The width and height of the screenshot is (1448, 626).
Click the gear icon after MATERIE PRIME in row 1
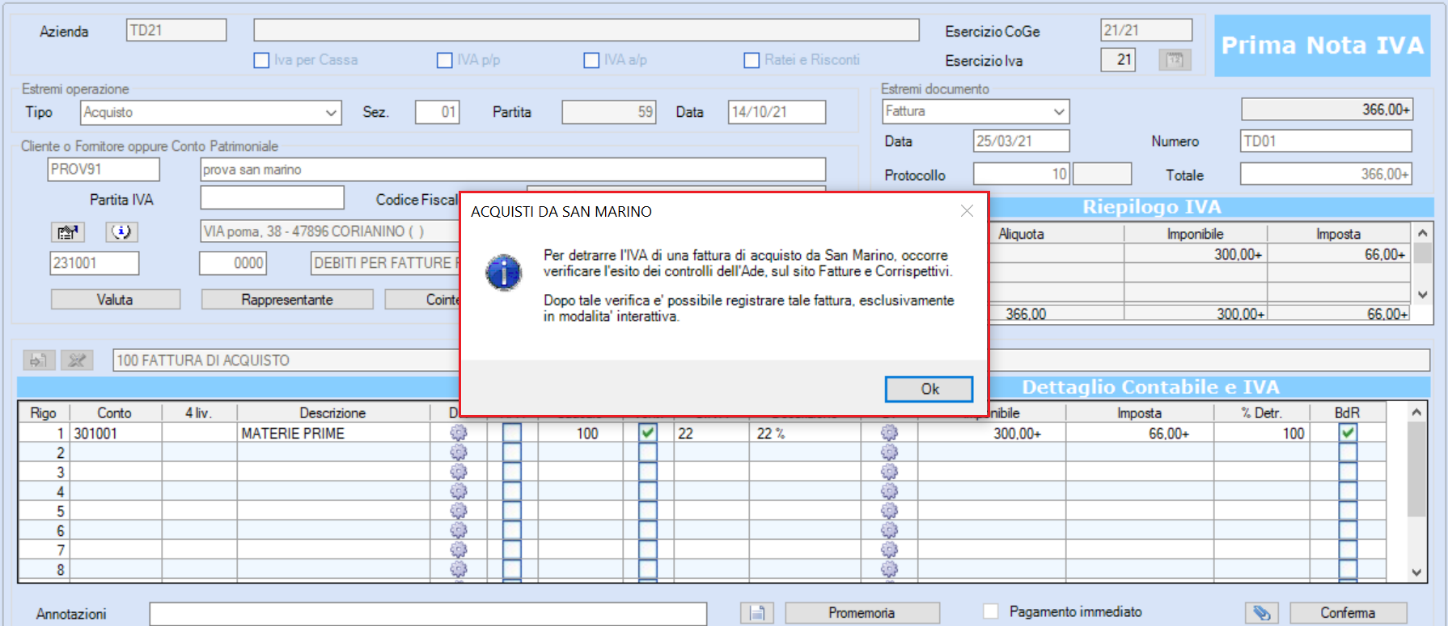tap(459, 433)
